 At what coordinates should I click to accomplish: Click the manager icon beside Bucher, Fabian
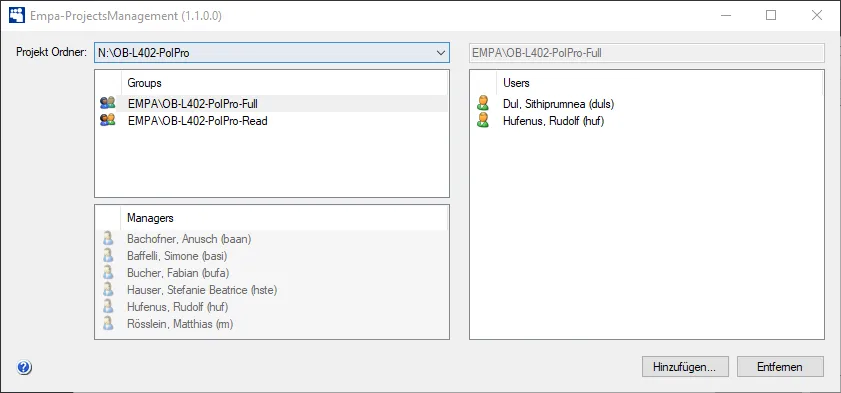pyautogui.click(x=108, y=273)
